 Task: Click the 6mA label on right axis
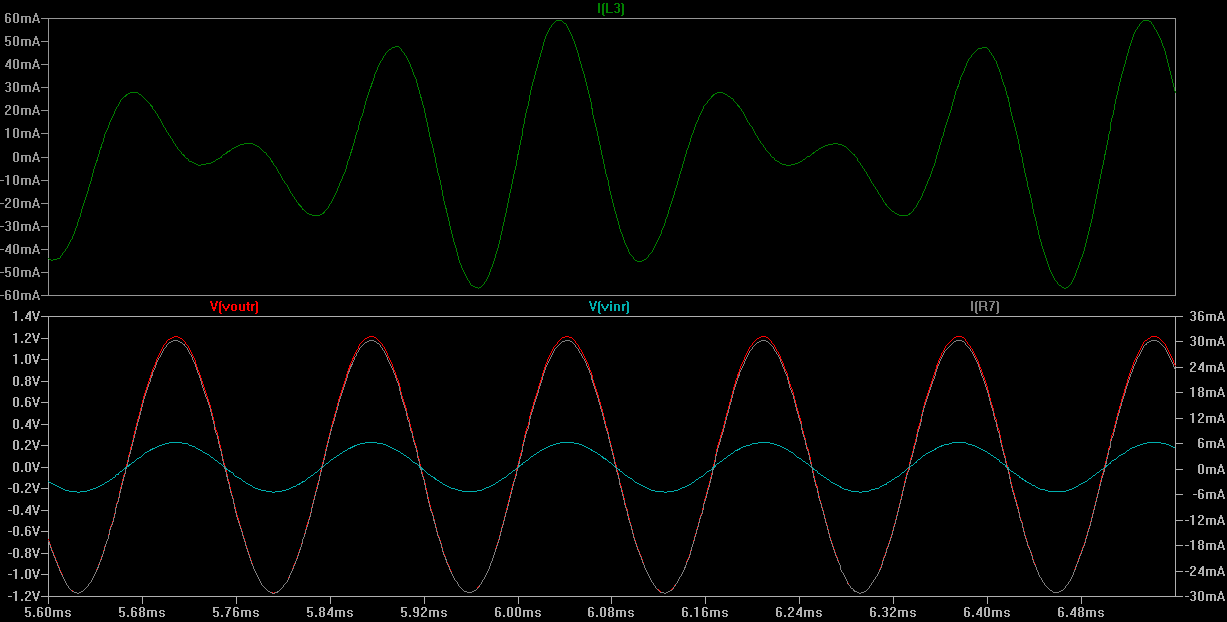pyautogui.click(x=1209, y=443)
